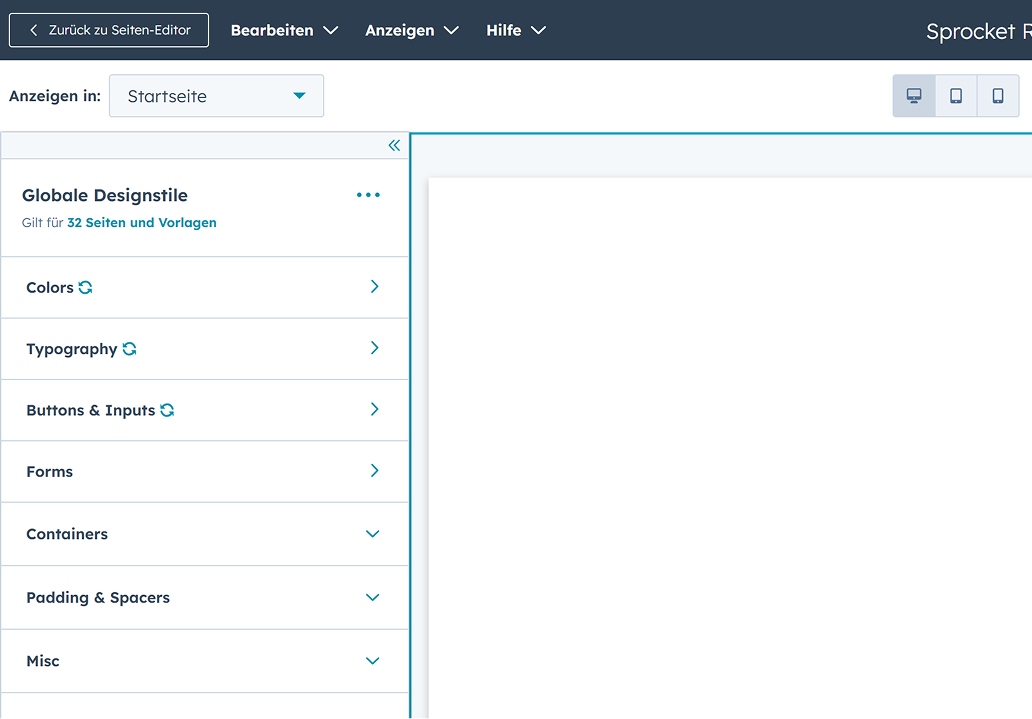Screen dimensions: 1032x719
Task: Click sync icon beside Buttons & Inputs
Action: 167,410
